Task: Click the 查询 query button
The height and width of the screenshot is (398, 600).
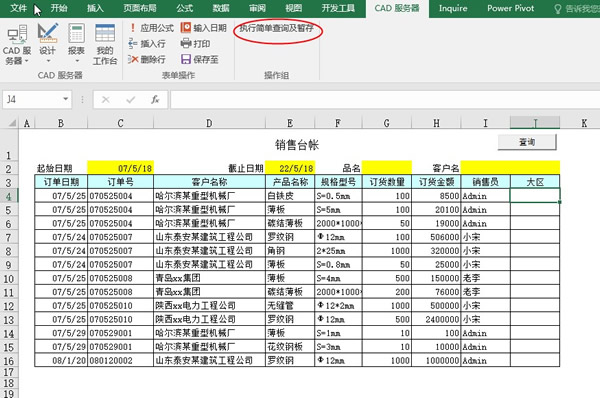Action: [527, 142]
